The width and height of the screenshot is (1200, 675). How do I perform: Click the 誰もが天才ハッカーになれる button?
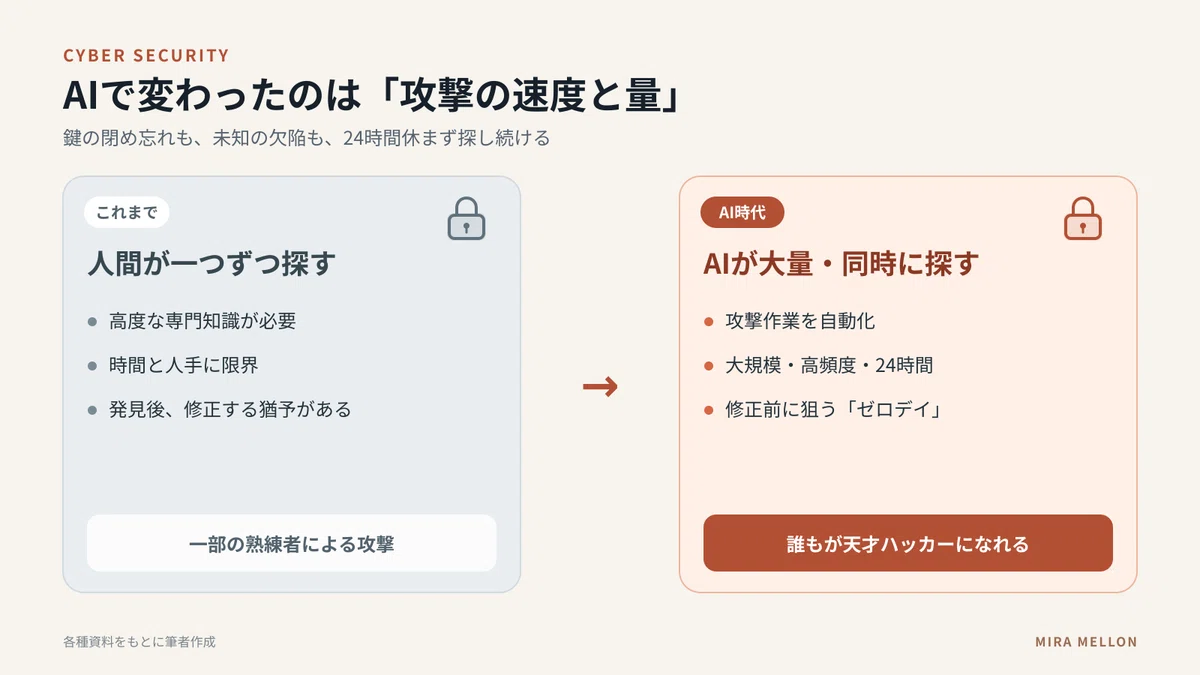point(908,543)
